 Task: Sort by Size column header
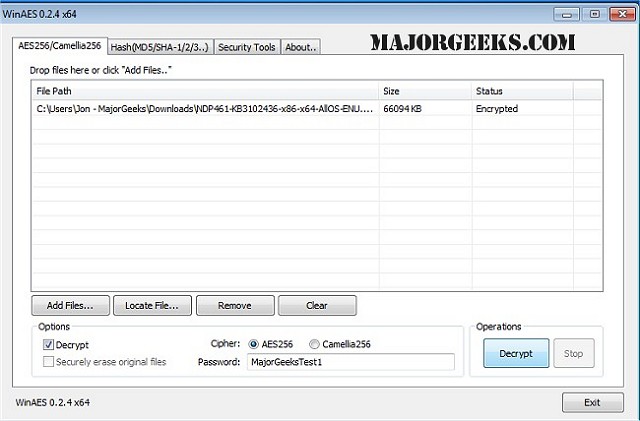pyautogui.click(x=425, y=91)
